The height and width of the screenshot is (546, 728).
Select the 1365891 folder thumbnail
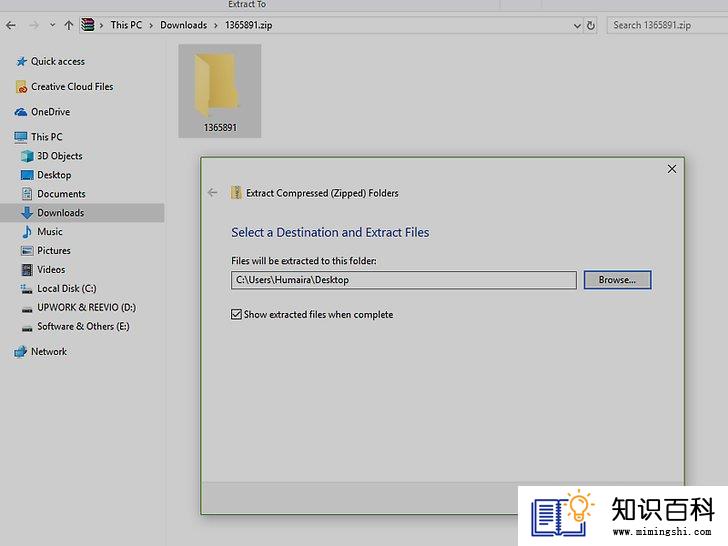[220, 91]
